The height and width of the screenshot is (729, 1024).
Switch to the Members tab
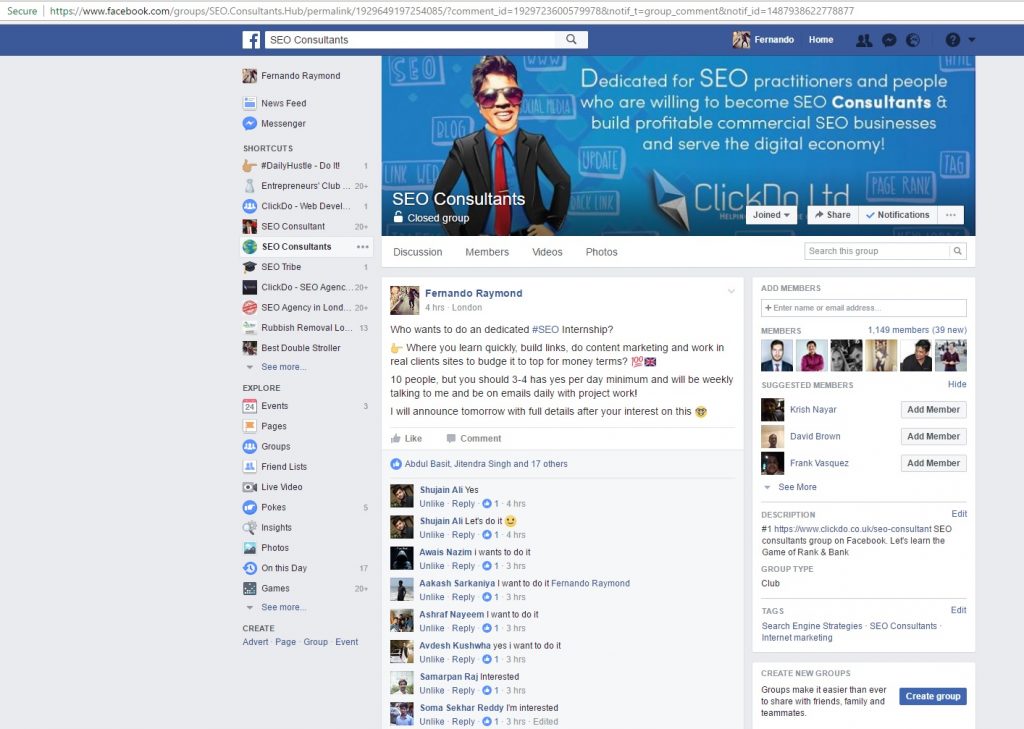tap(487, 252)
